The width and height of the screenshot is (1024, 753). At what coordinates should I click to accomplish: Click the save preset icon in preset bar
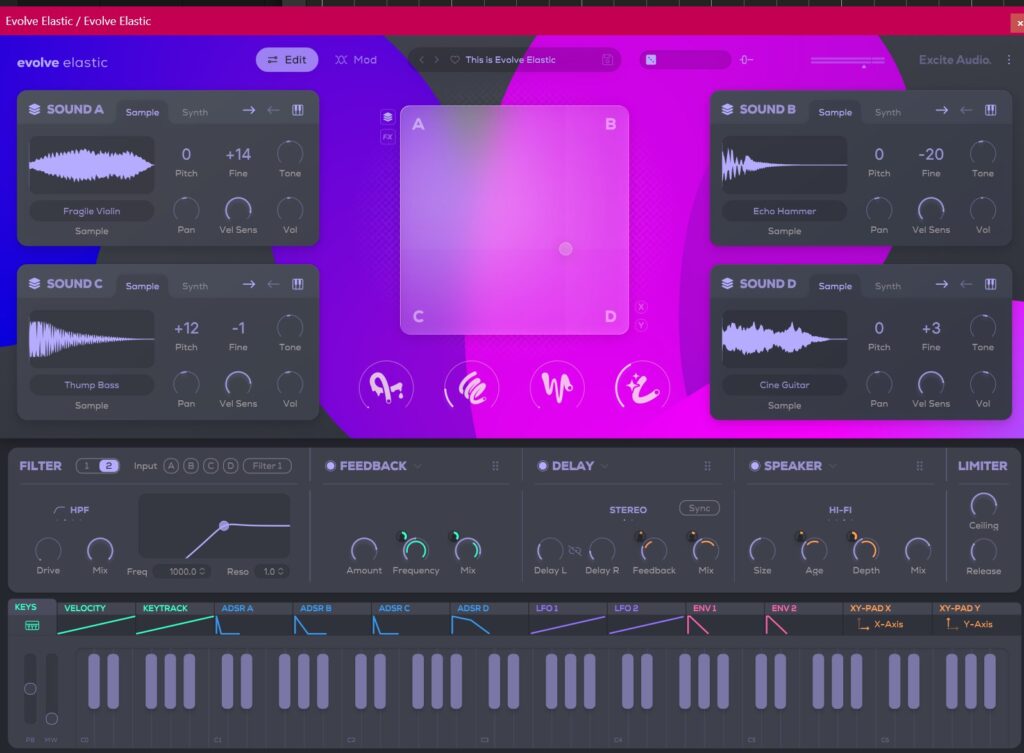point(607,60)
